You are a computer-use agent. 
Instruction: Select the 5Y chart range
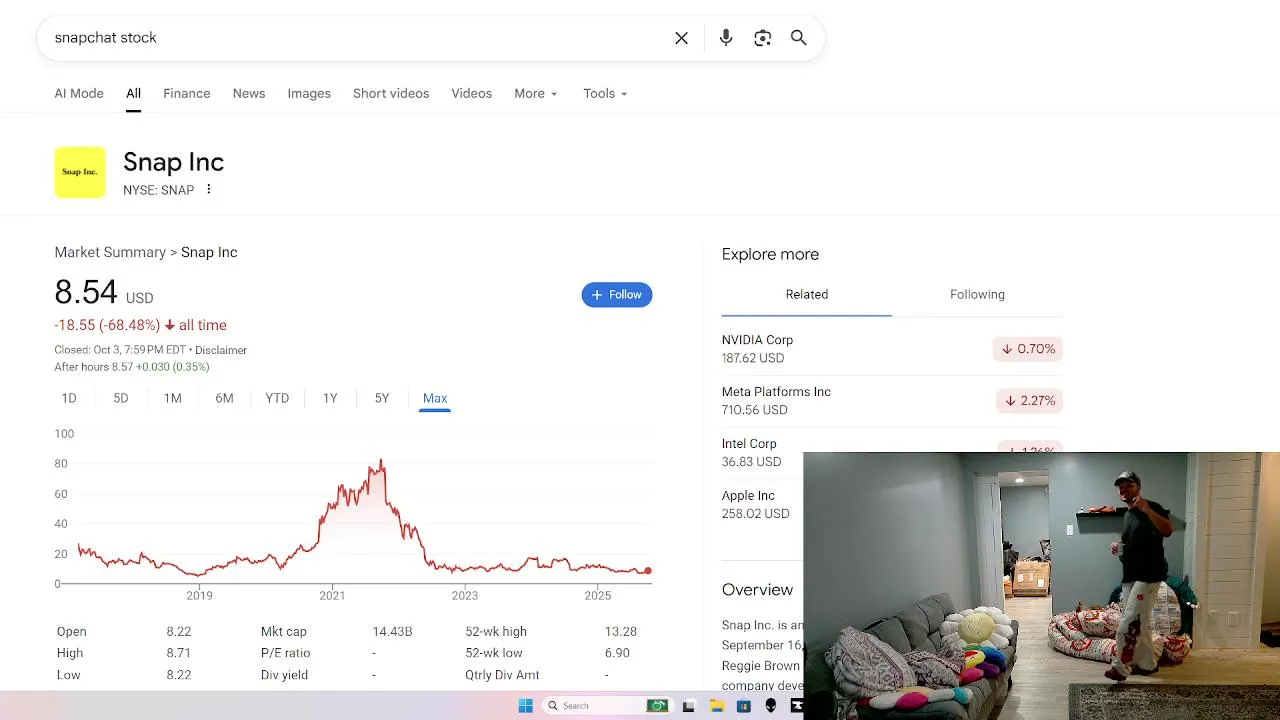click(x=382, y=398)
